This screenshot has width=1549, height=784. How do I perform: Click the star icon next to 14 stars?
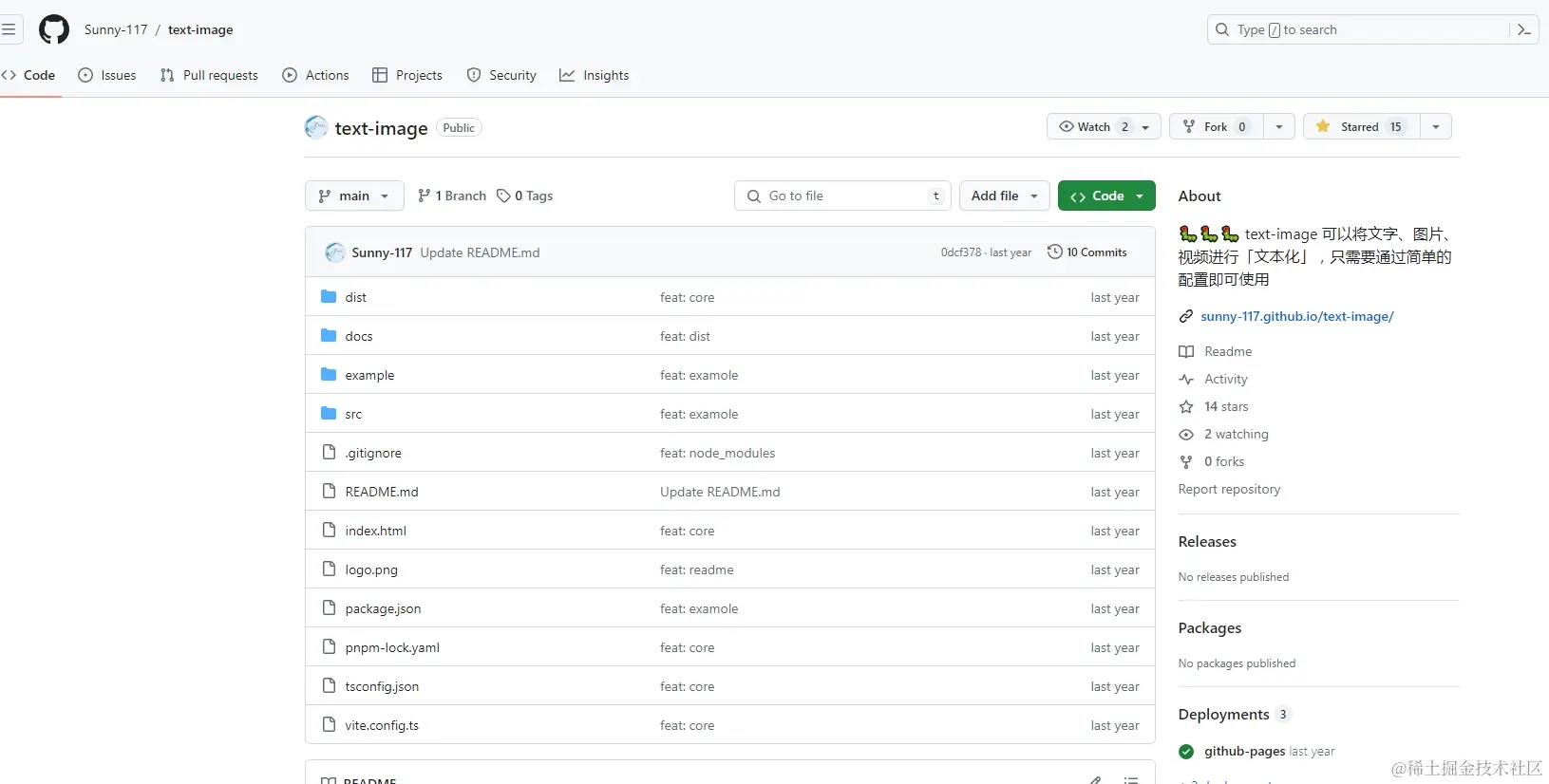[x=1186, y=407]
